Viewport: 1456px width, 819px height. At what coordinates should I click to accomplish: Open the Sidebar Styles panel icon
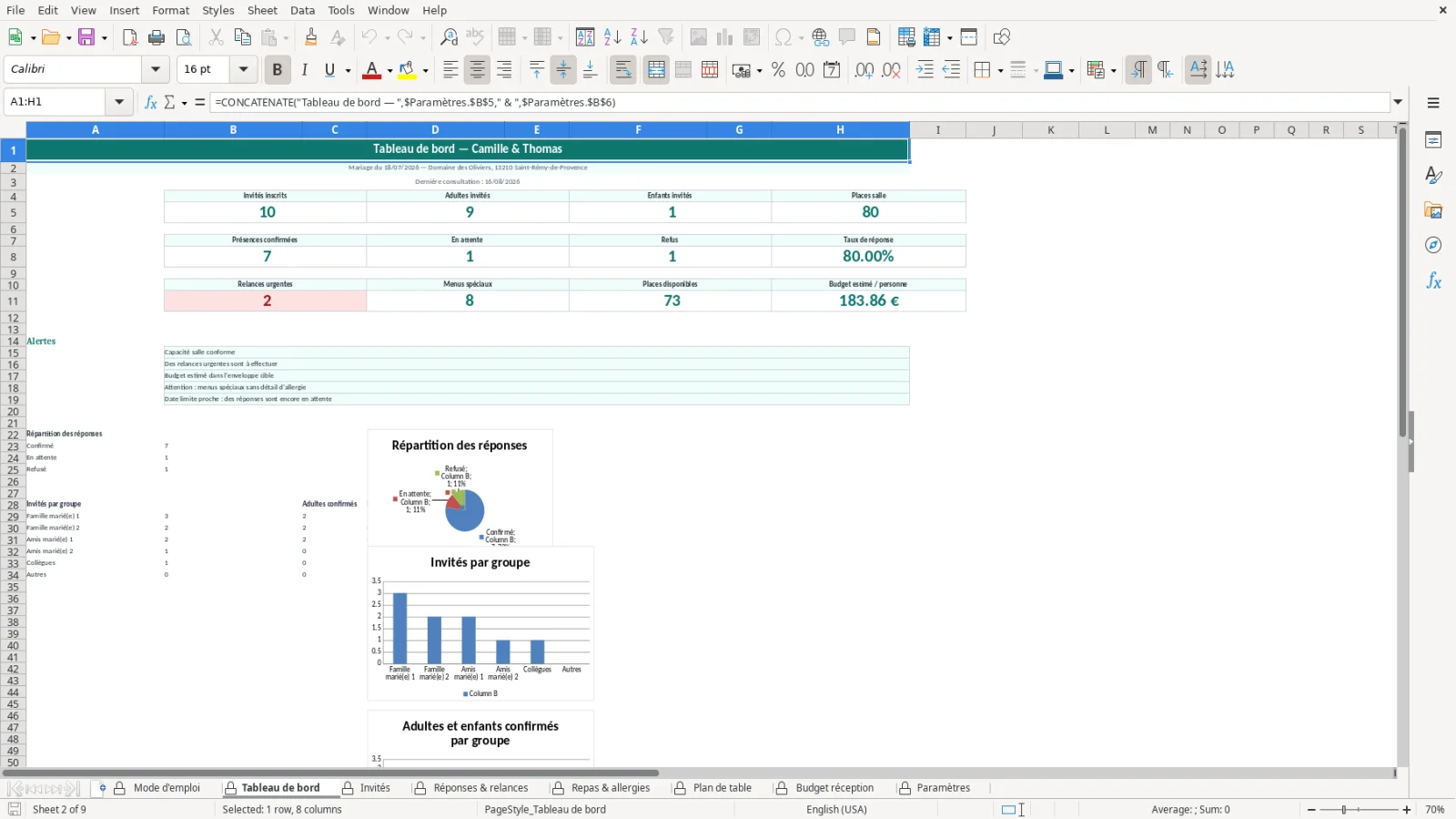(1433, 175)
